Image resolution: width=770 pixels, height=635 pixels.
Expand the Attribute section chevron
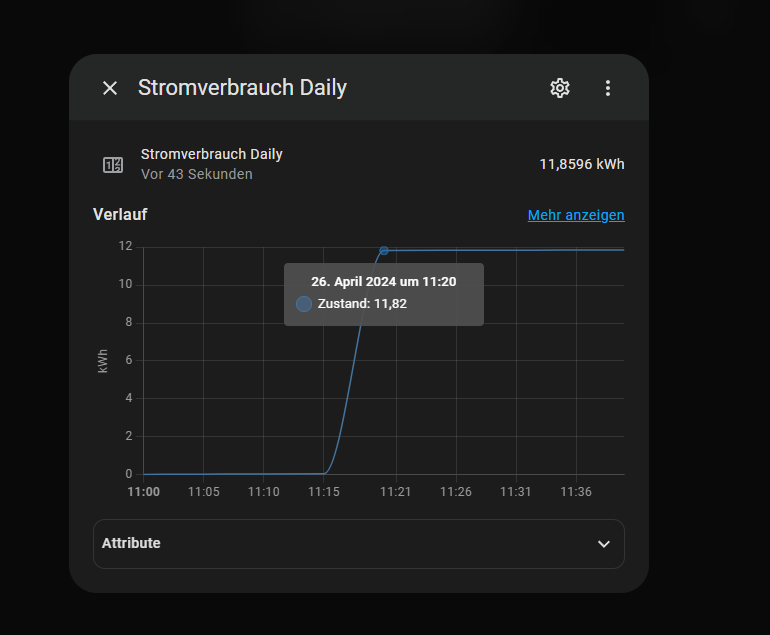coord(603,544)
